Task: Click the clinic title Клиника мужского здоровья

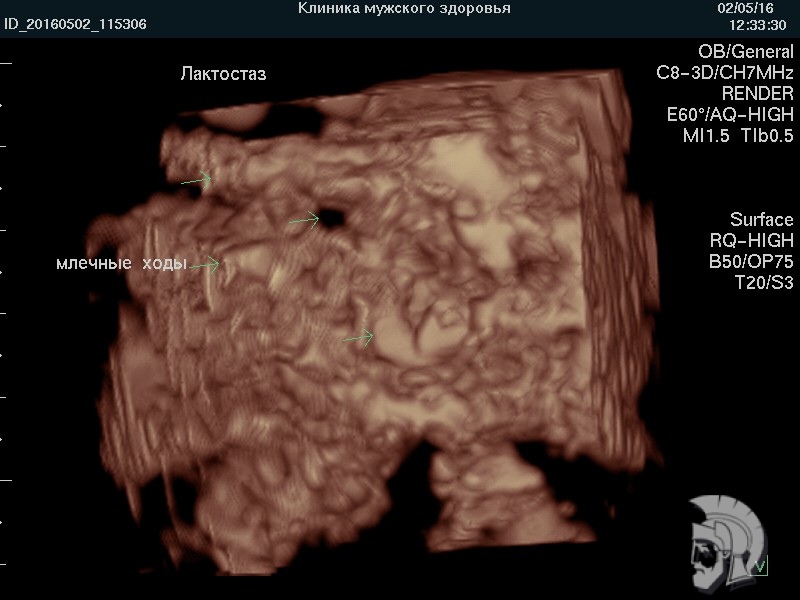Action: (x=404, y=9)
